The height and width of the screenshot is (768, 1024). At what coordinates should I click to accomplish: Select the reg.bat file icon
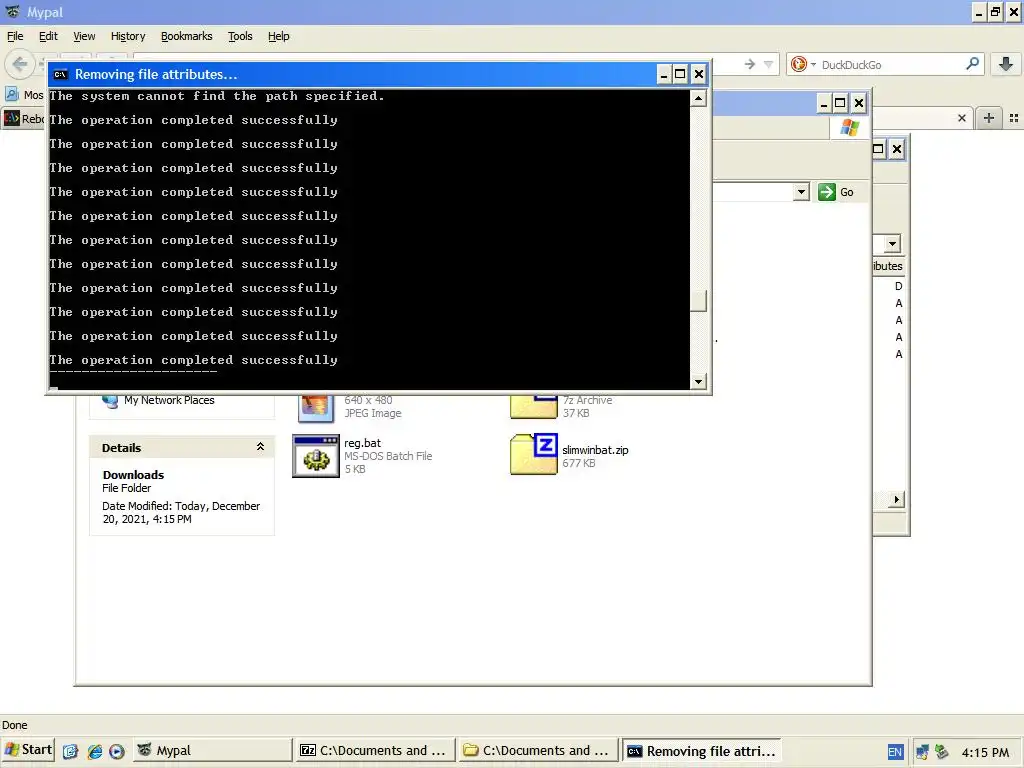pos(315,456)
